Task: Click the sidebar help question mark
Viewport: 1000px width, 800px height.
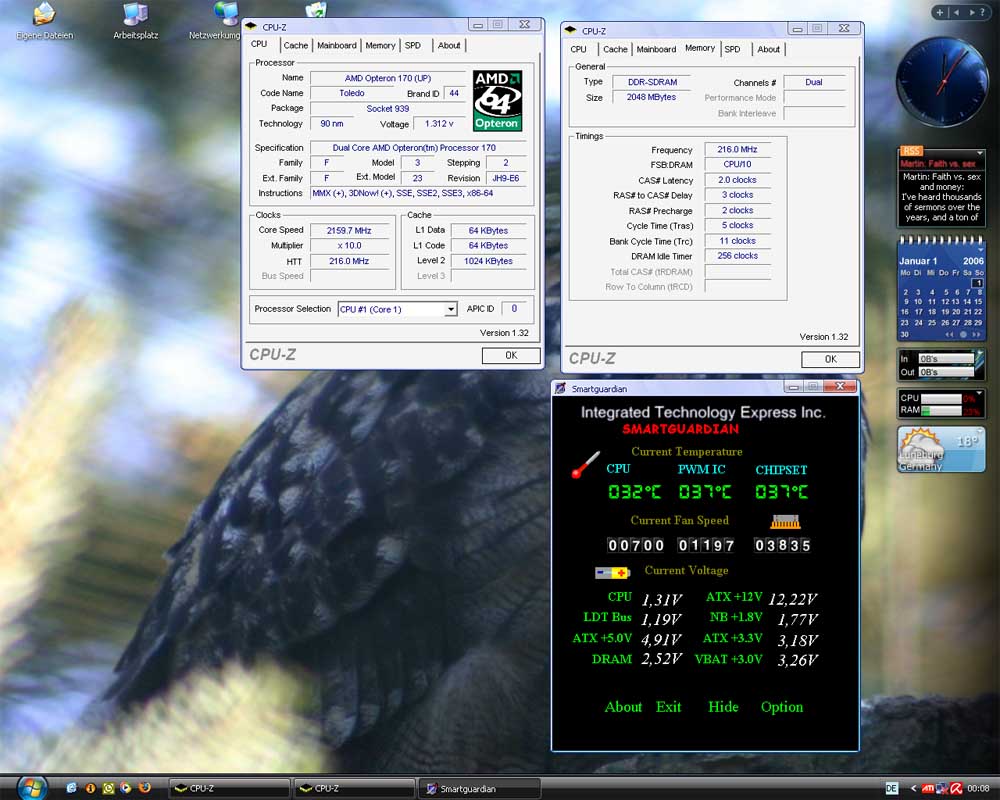Action: pyautogui.click(x=982, y=12)
